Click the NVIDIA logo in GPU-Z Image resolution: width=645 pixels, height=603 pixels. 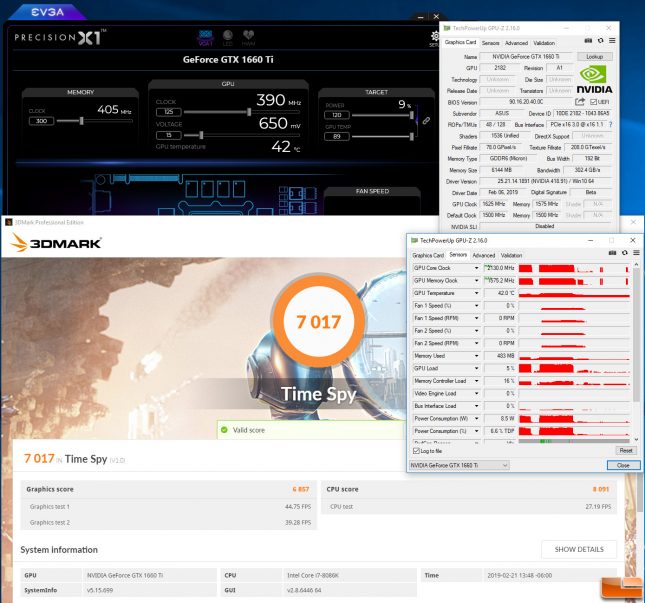594,80
